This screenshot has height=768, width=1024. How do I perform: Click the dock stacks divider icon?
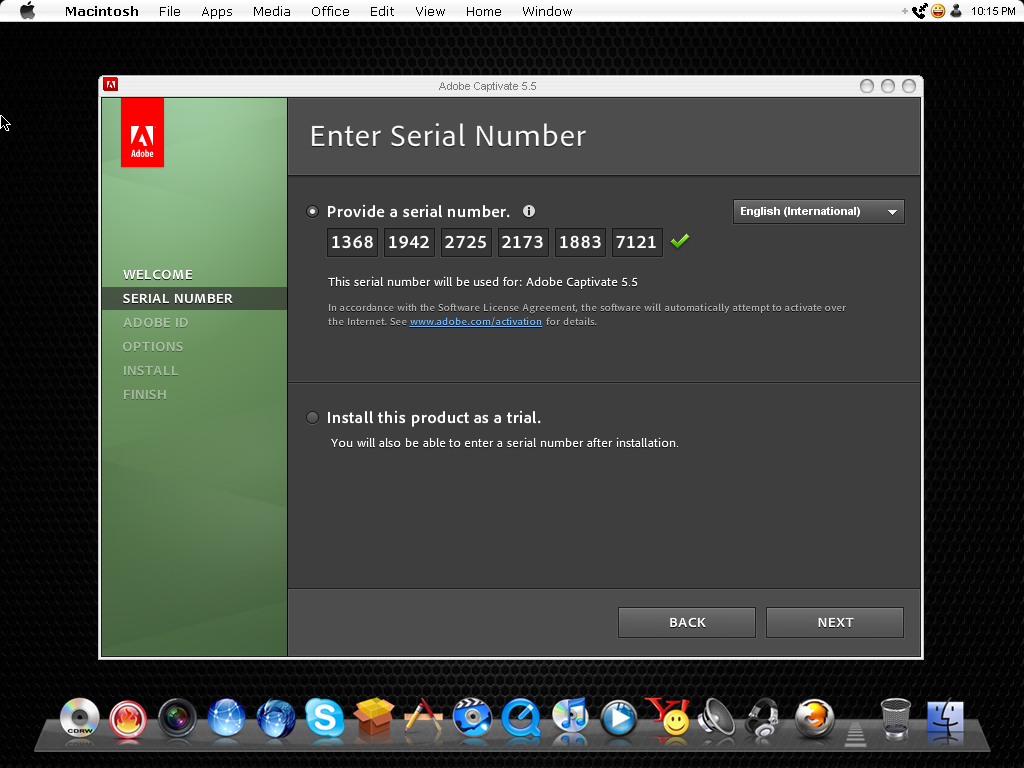point(856,735)
